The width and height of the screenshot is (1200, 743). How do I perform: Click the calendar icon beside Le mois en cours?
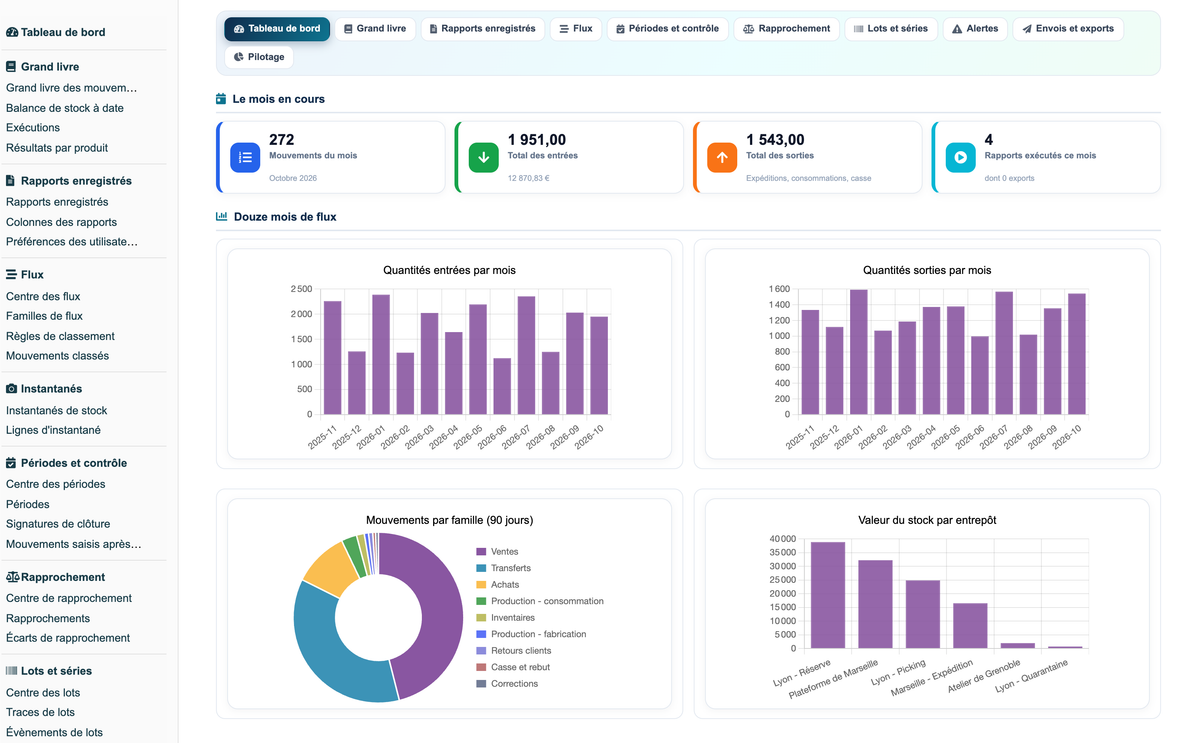point(221,99)
